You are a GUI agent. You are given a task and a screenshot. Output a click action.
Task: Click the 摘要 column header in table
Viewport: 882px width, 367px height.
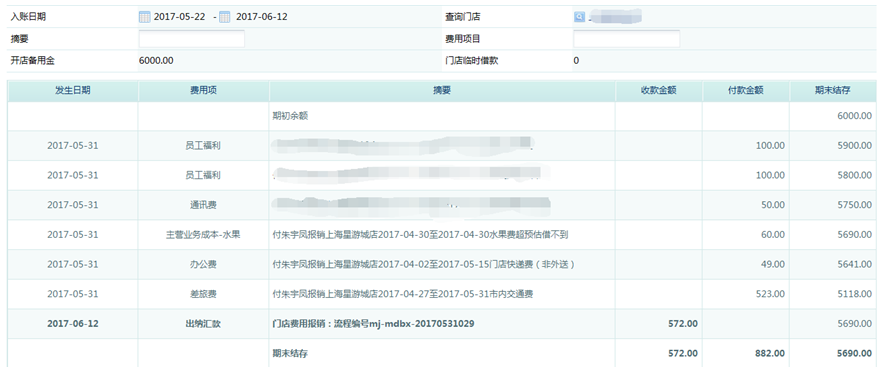point(442,91)
